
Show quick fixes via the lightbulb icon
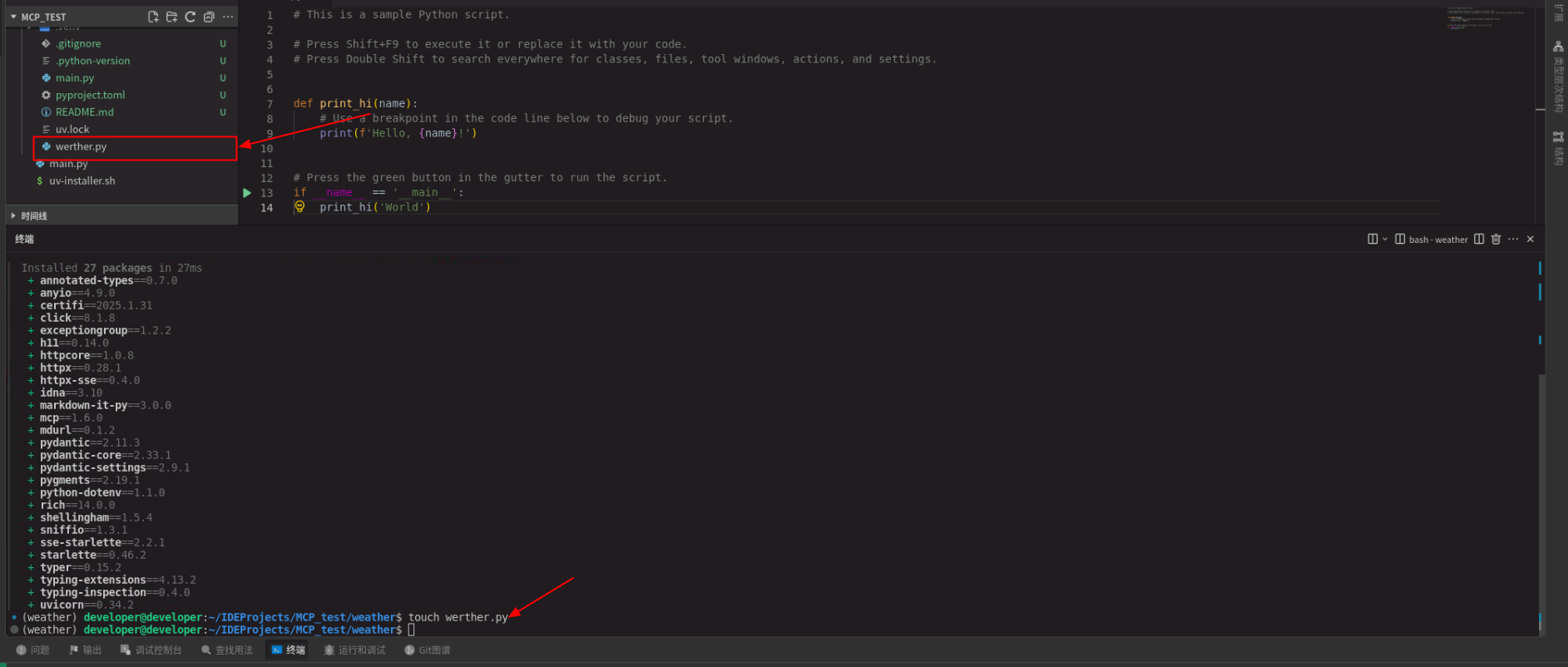pyautogui.click(x=299, y=207)
